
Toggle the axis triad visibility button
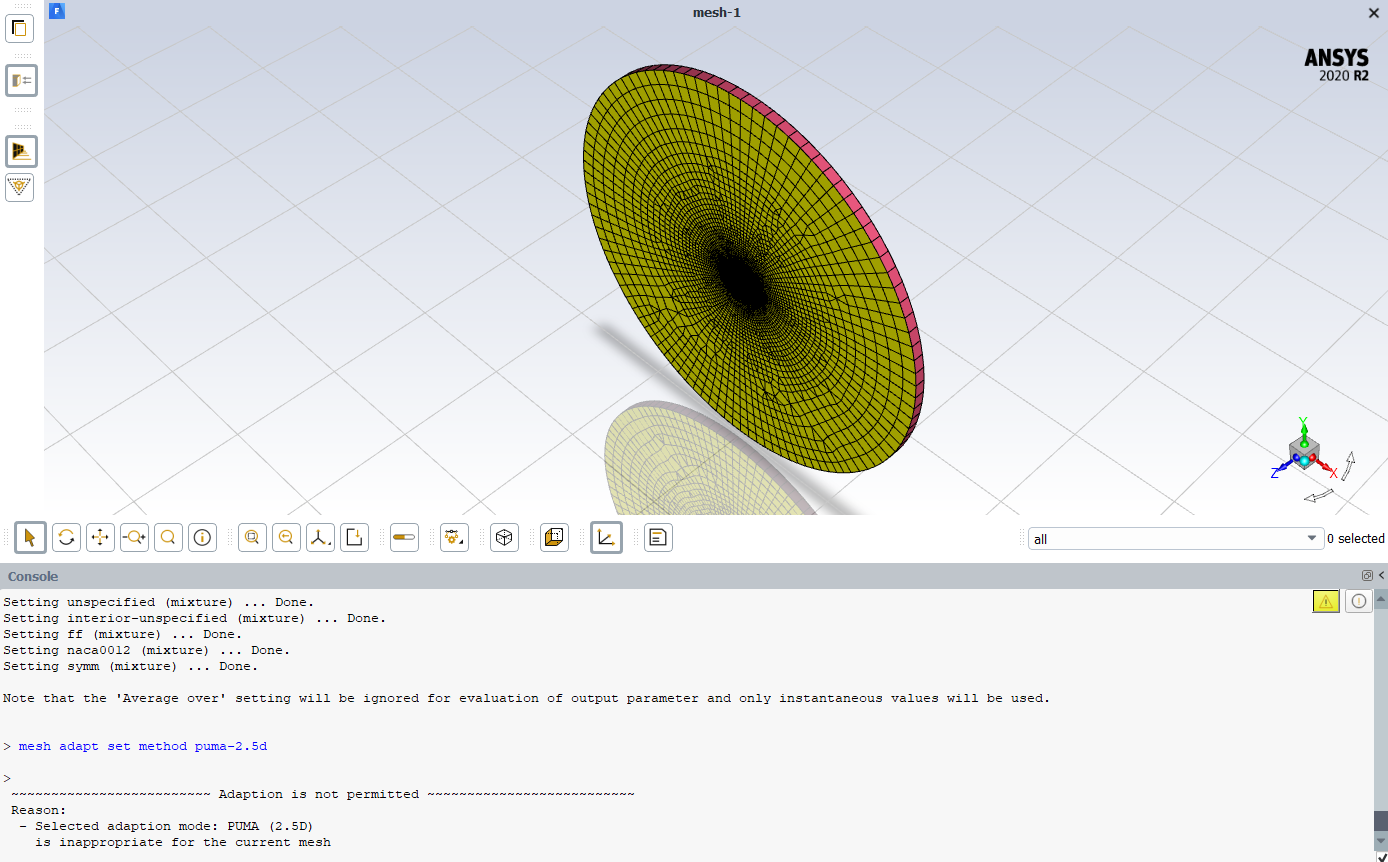pos(606,538)
